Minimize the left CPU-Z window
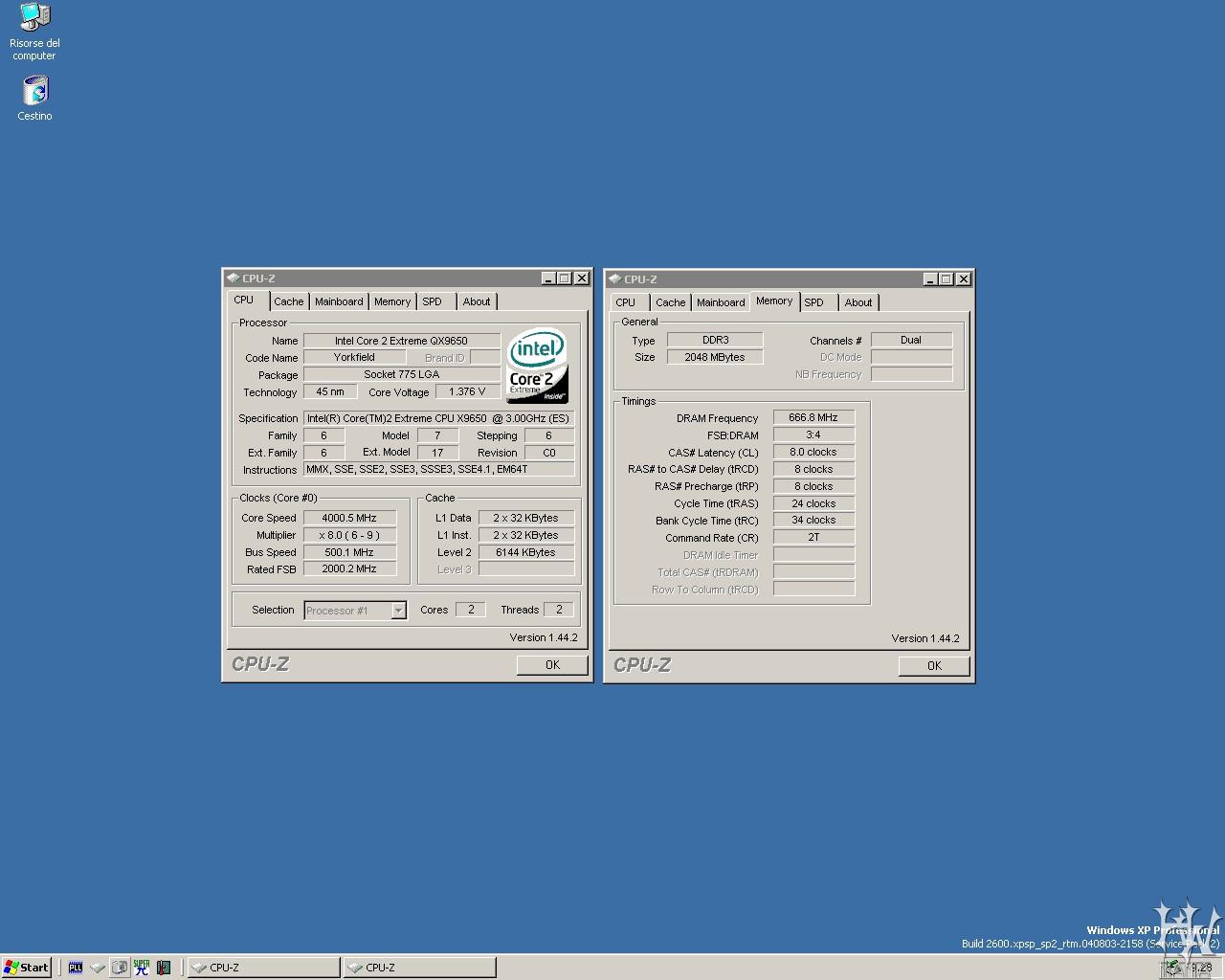Viewport: 1225px width, 980px height. 548,278
